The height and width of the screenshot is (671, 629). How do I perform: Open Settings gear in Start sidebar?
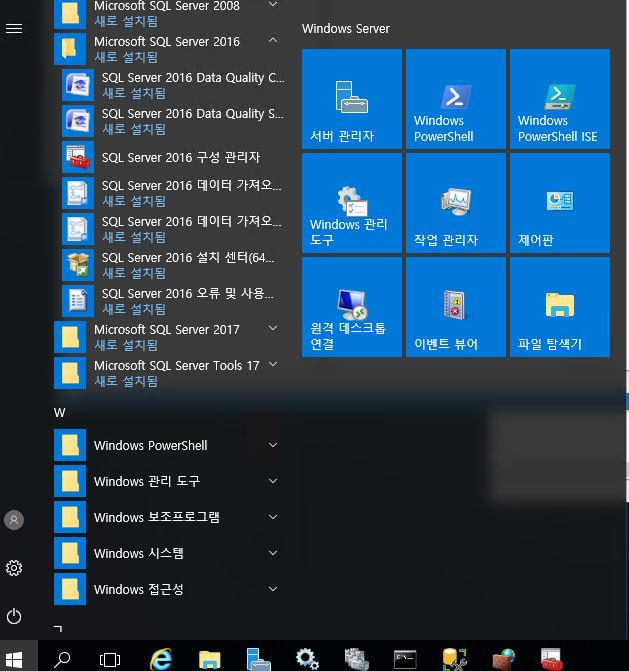[x=14, y=568]
